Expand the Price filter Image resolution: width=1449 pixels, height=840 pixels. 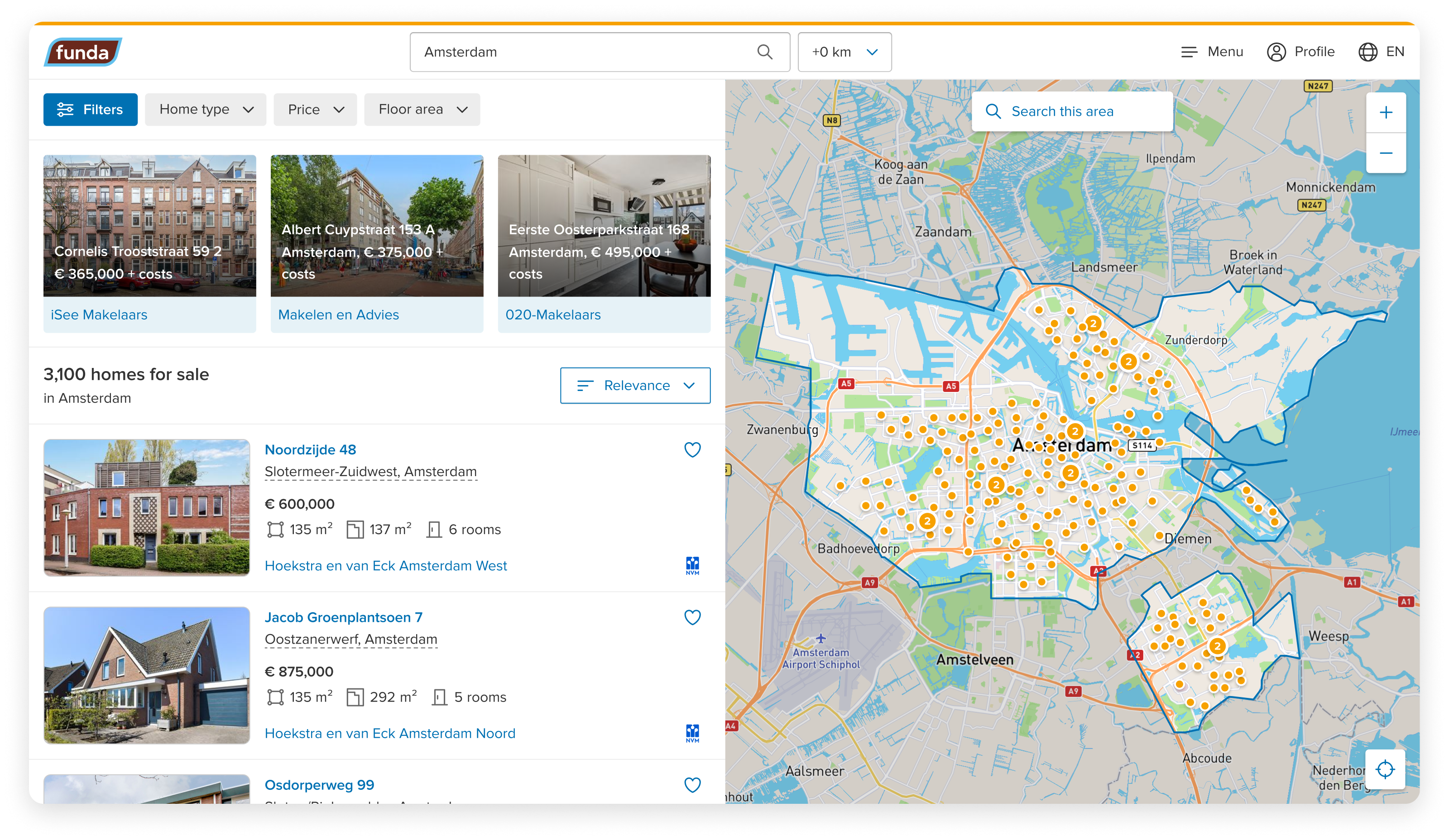point(315,109)
